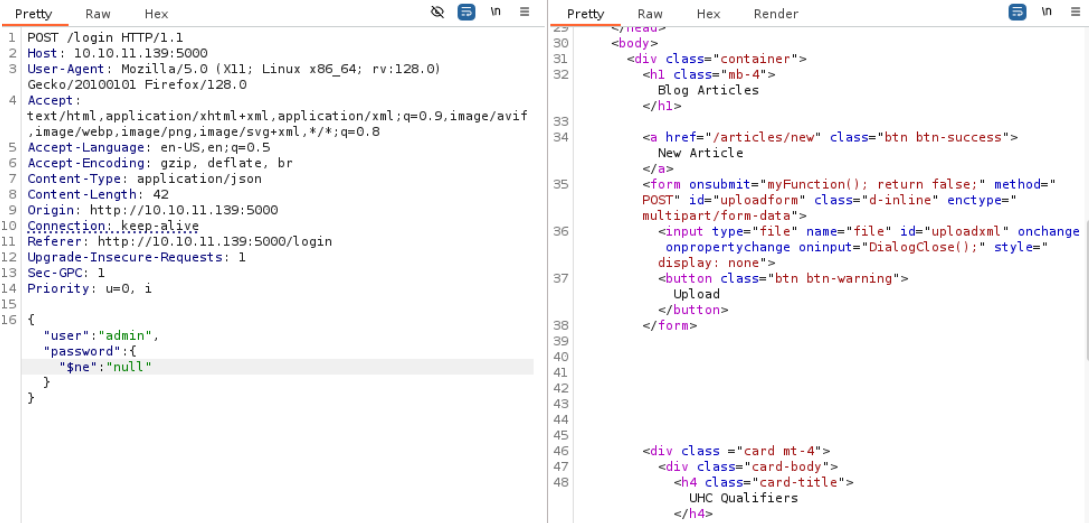Image resolution: width=1089 pixels, height=523 pixels.
Task: Click the "Content-Length: 42" header
Action: [x=98, y=194]
